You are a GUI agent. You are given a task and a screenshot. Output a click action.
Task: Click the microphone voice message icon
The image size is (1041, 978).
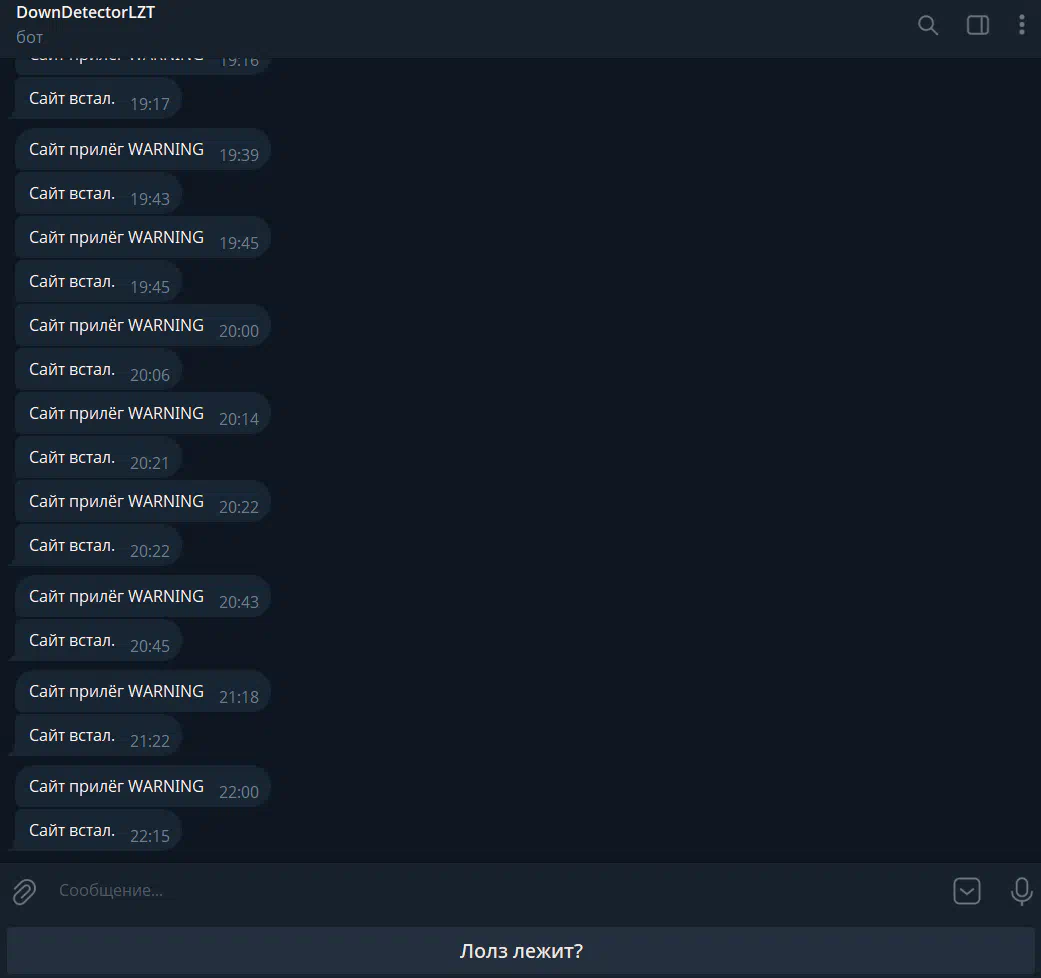tap(1021, 891)
